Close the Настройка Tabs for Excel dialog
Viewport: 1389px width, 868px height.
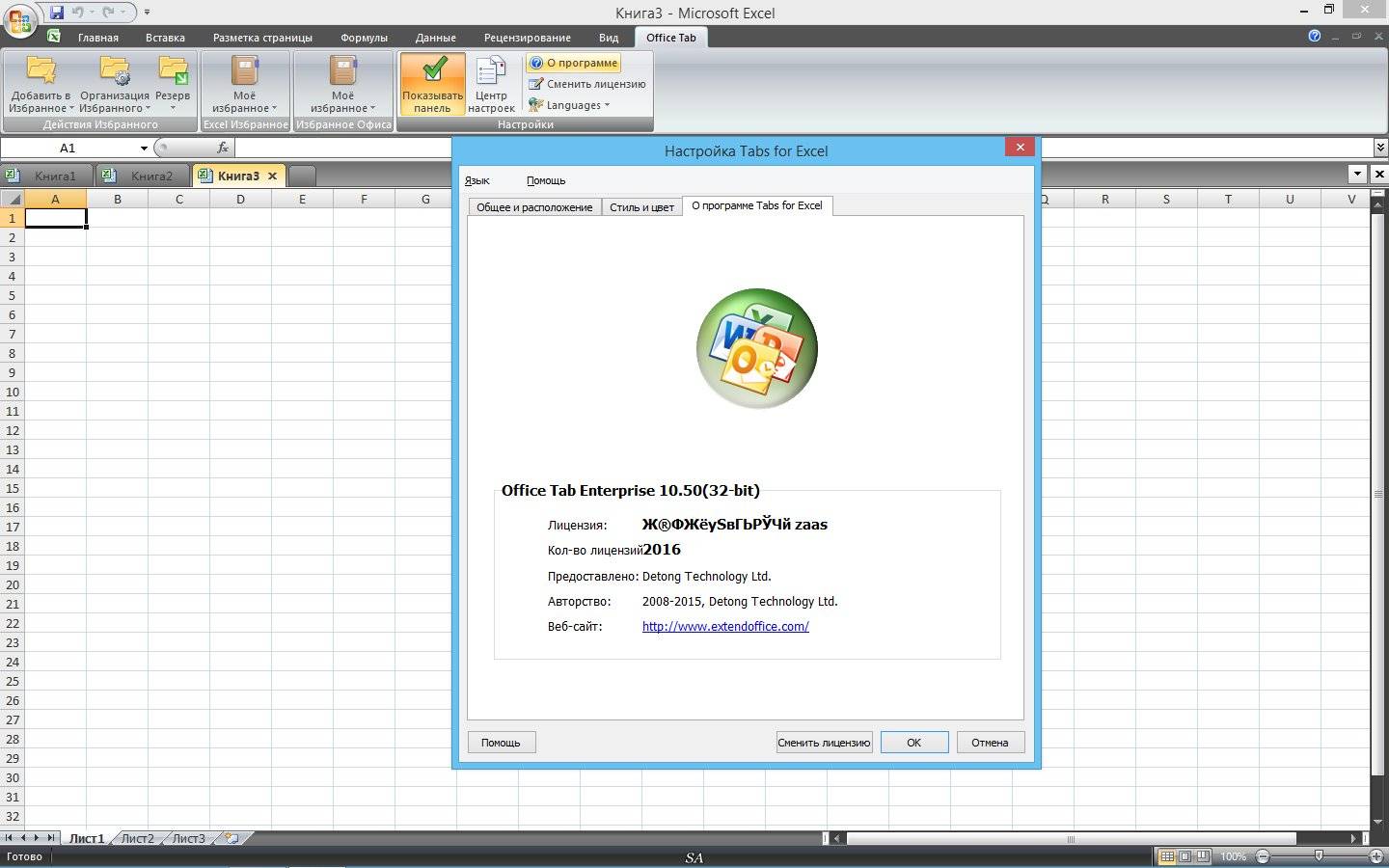click(1020, 147)
